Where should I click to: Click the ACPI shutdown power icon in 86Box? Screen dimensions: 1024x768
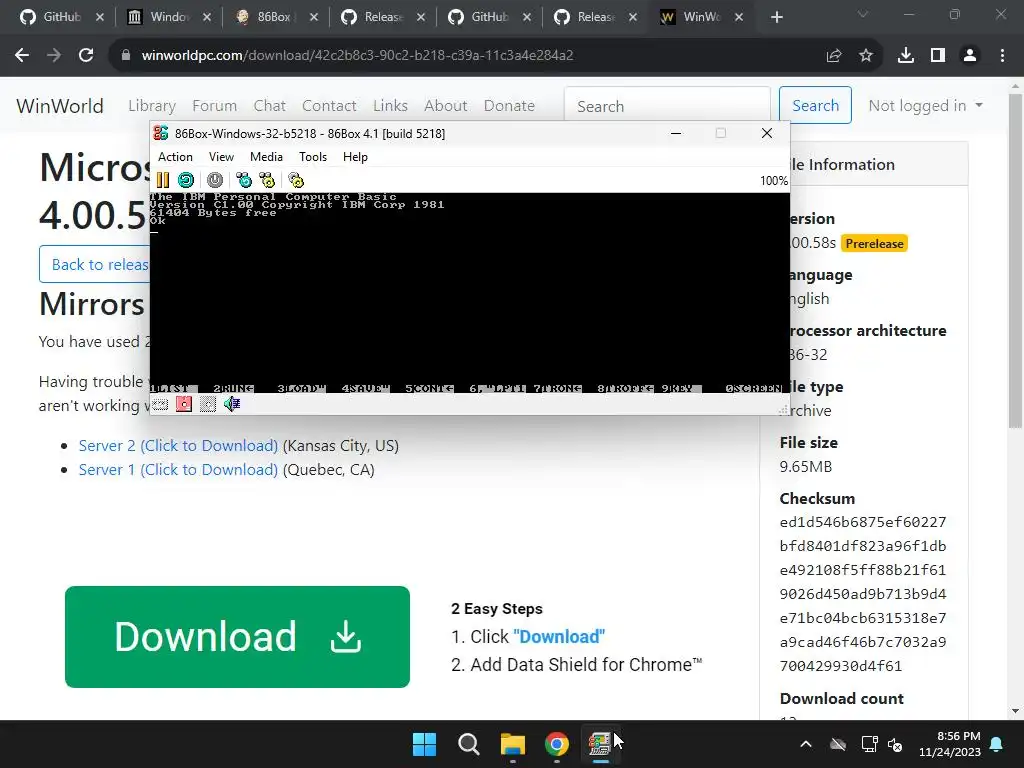pos(215,180)
